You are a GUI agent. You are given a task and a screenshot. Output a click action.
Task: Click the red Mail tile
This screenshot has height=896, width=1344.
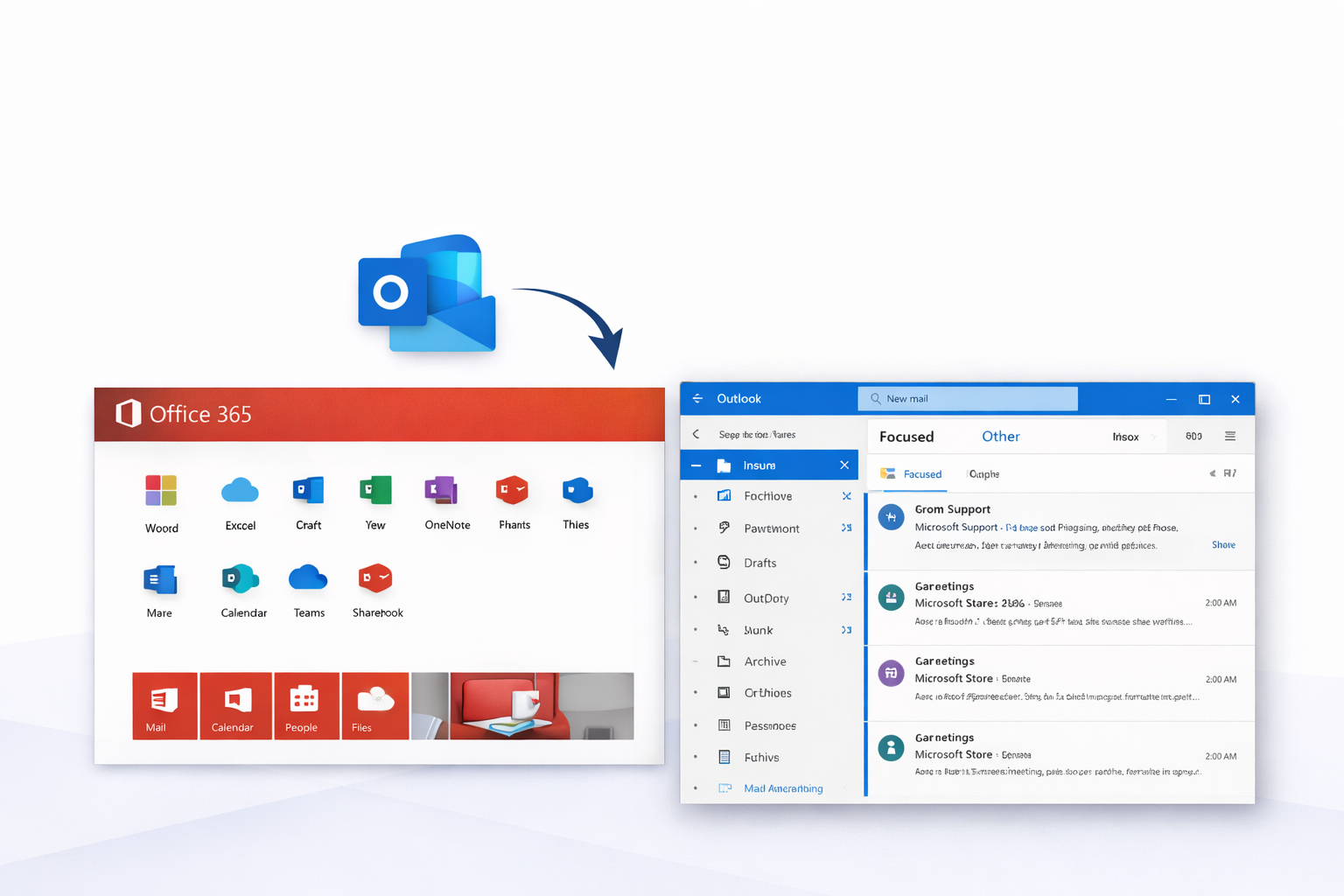[x=164, y=705]
